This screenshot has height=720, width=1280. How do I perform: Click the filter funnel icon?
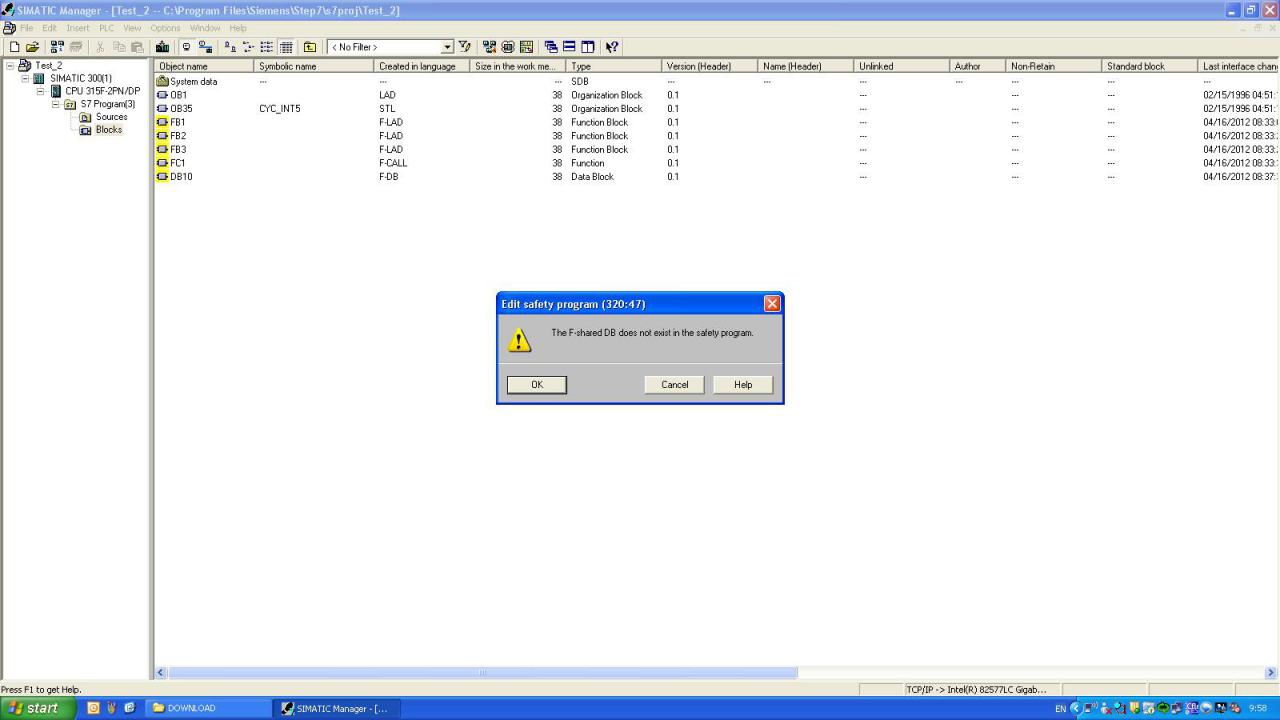click(465, 47)
